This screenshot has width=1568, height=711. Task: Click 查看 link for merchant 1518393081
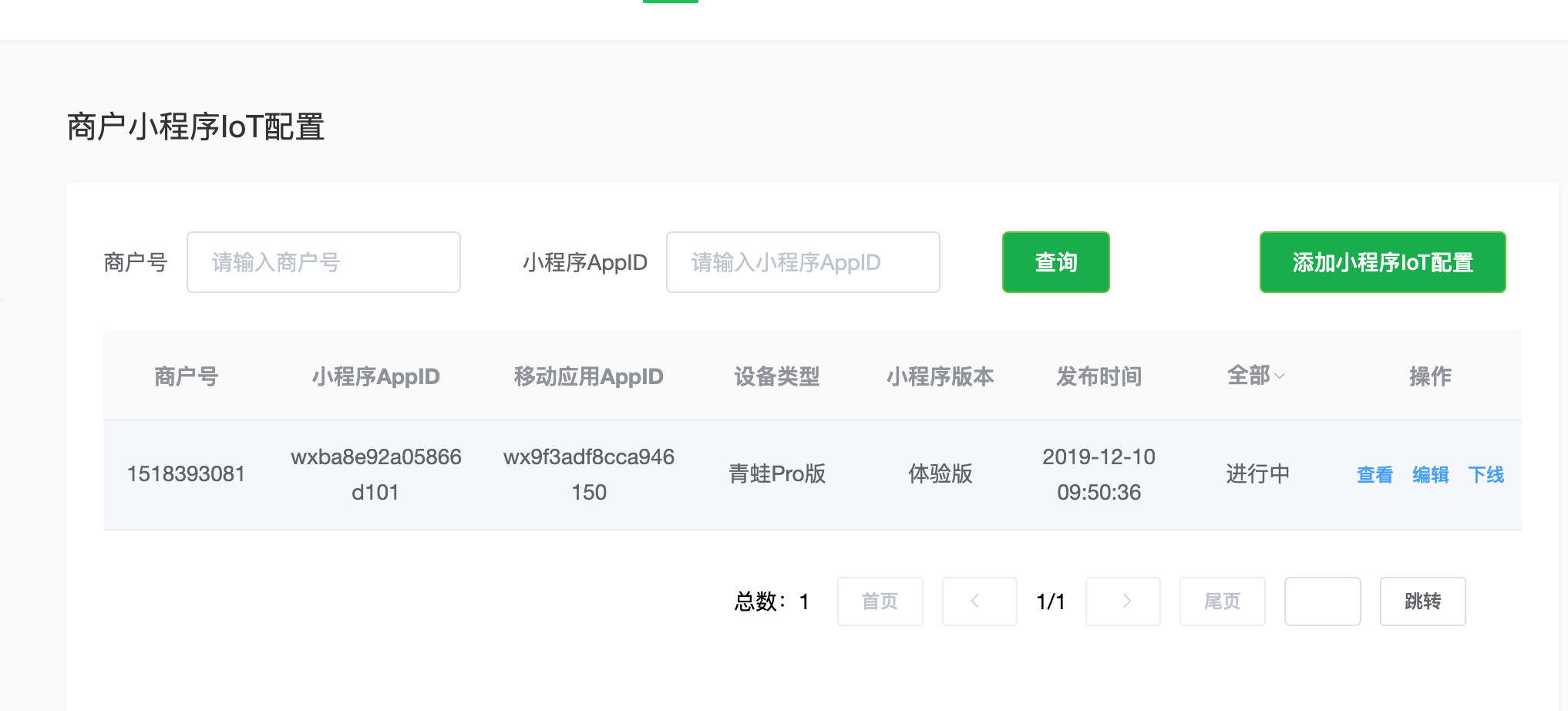click(1375, 474)
